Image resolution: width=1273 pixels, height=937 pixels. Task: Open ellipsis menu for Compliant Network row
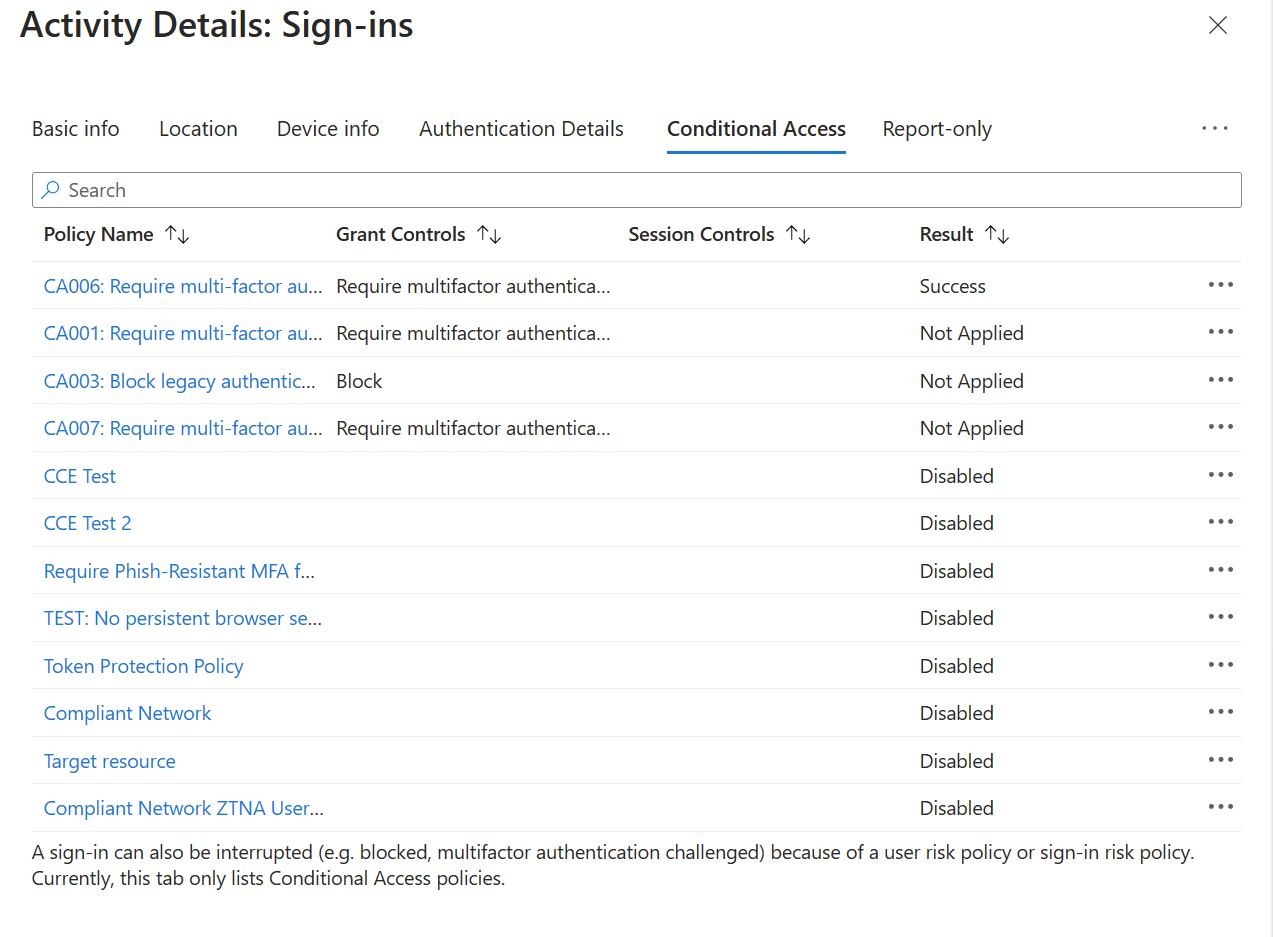1220,712
